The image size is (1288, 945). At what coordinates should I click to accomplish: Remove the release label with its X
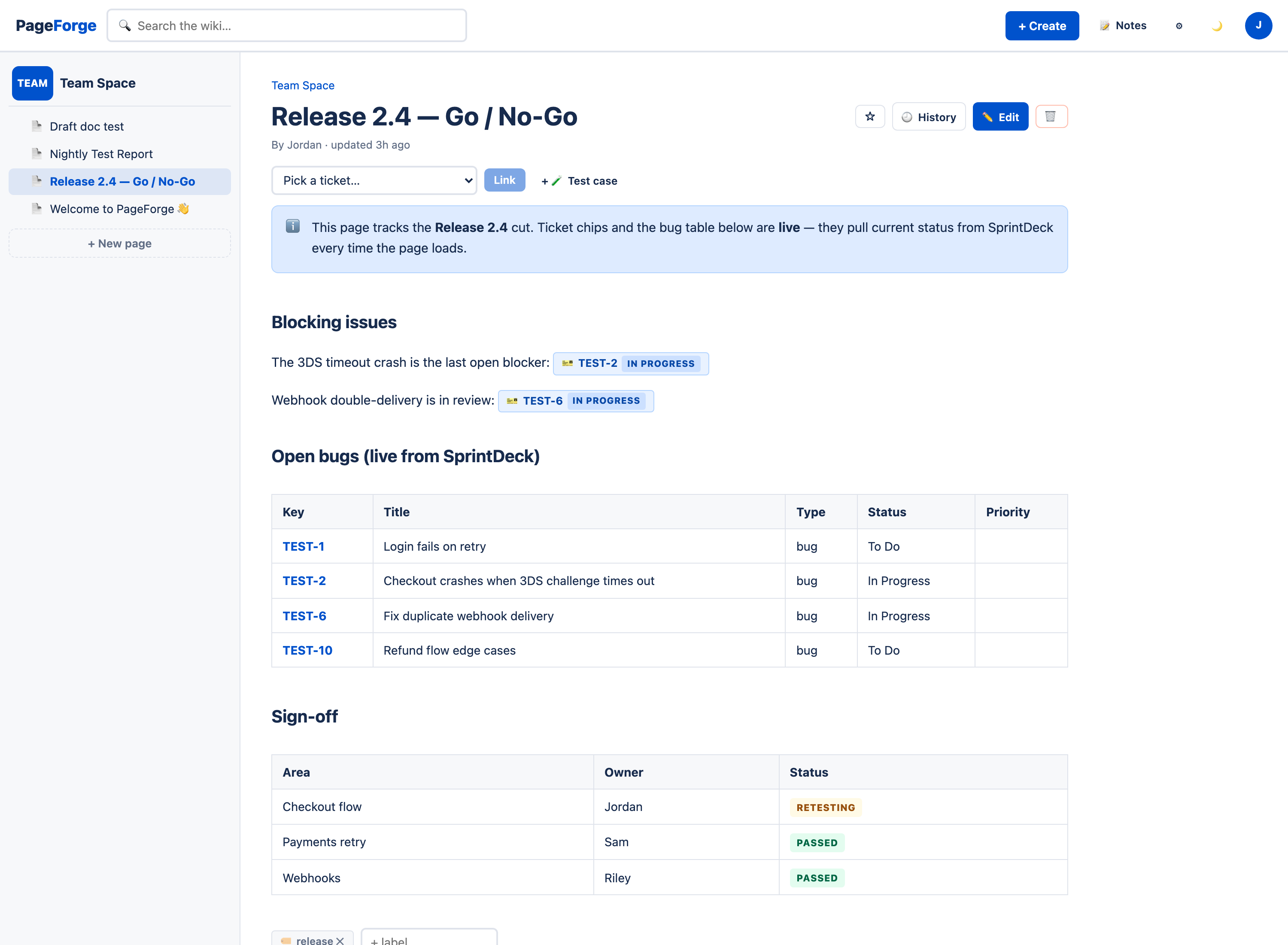tap(340, 940)
